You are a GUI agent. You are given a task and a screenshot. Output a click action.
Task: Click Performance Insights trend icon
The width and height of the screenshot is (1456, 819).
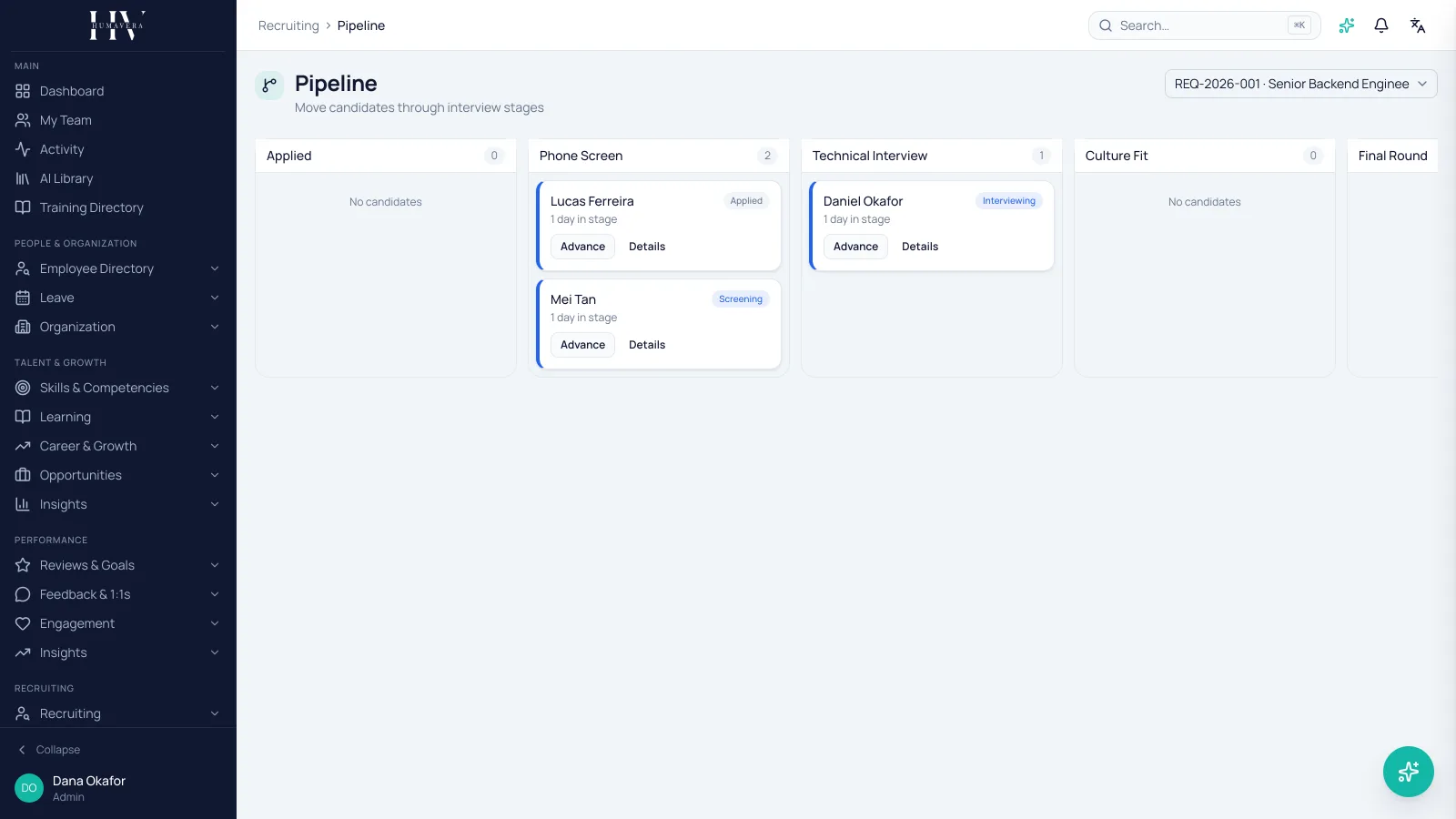coord(23,652)
